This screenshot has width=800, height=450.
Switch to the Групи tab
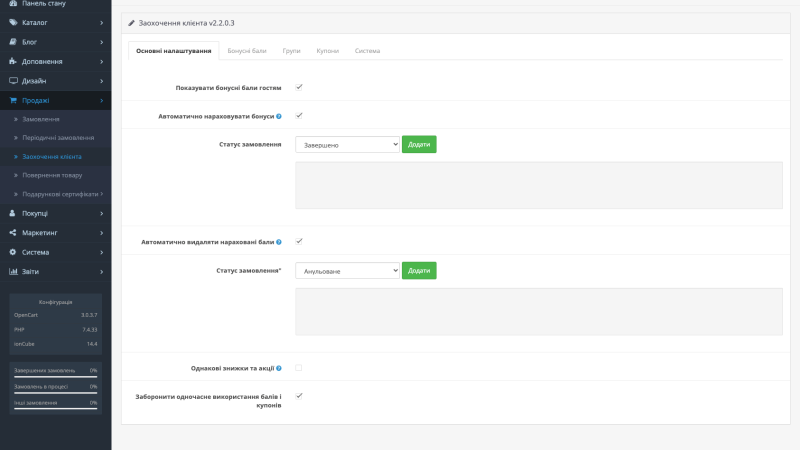(x=291, y=51)
